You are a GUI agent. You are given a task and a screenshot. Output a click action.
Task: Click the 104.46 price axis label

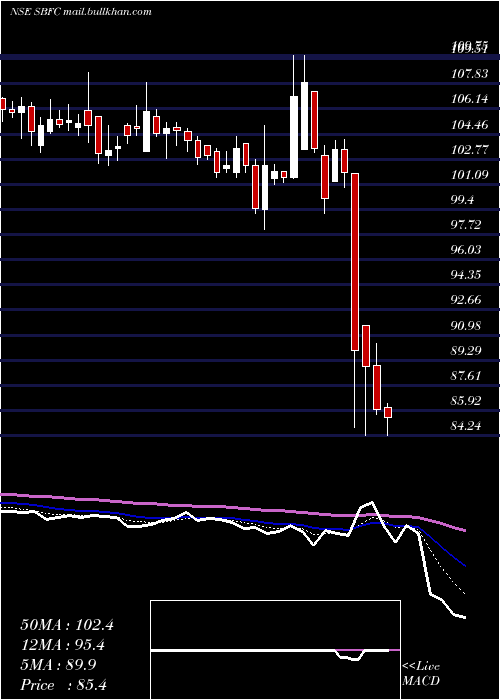pos(470,125)
